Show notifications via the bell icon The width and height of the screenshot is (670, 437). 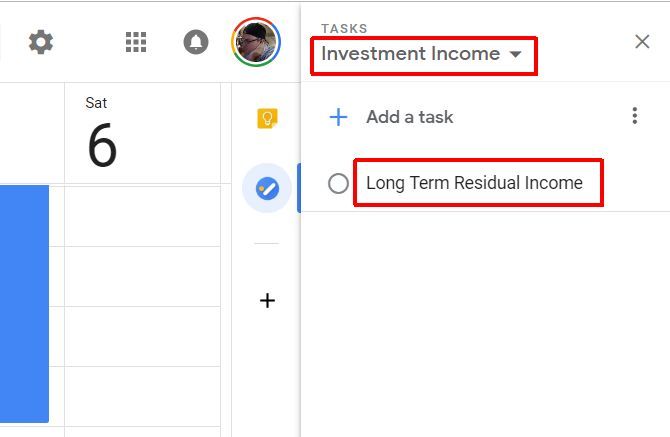196,42
